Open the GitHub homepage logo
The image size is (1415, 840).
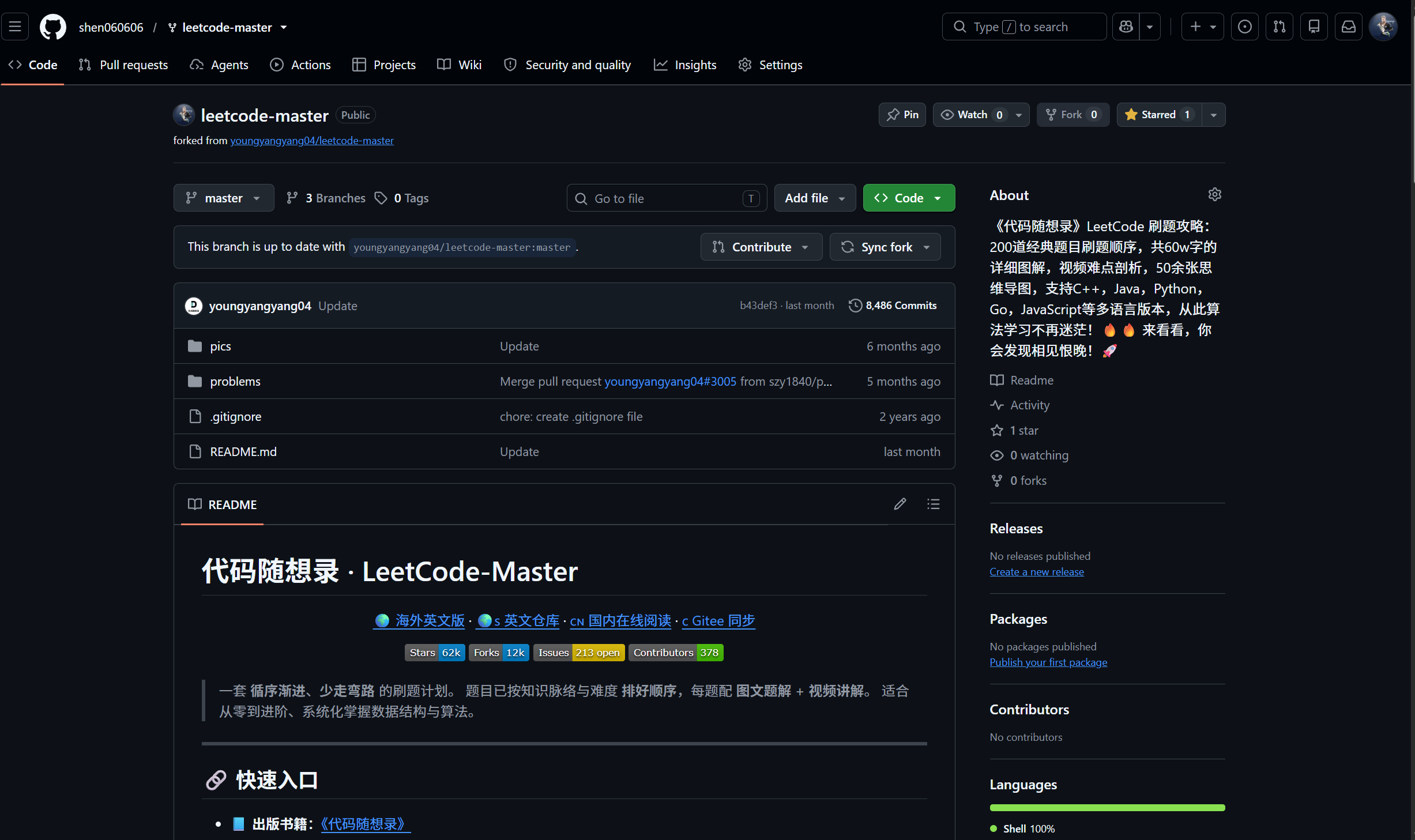(52, 27)
